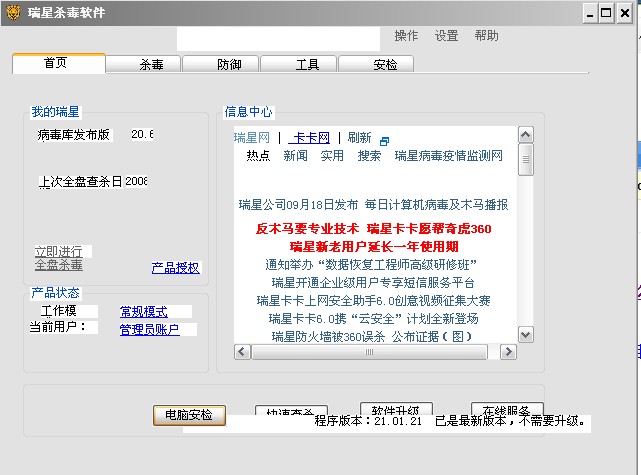The height and width of the screenshot is (475, 641).
Task: Click the 程序版本：21.01.21 status text
Action: click(368, 421)
